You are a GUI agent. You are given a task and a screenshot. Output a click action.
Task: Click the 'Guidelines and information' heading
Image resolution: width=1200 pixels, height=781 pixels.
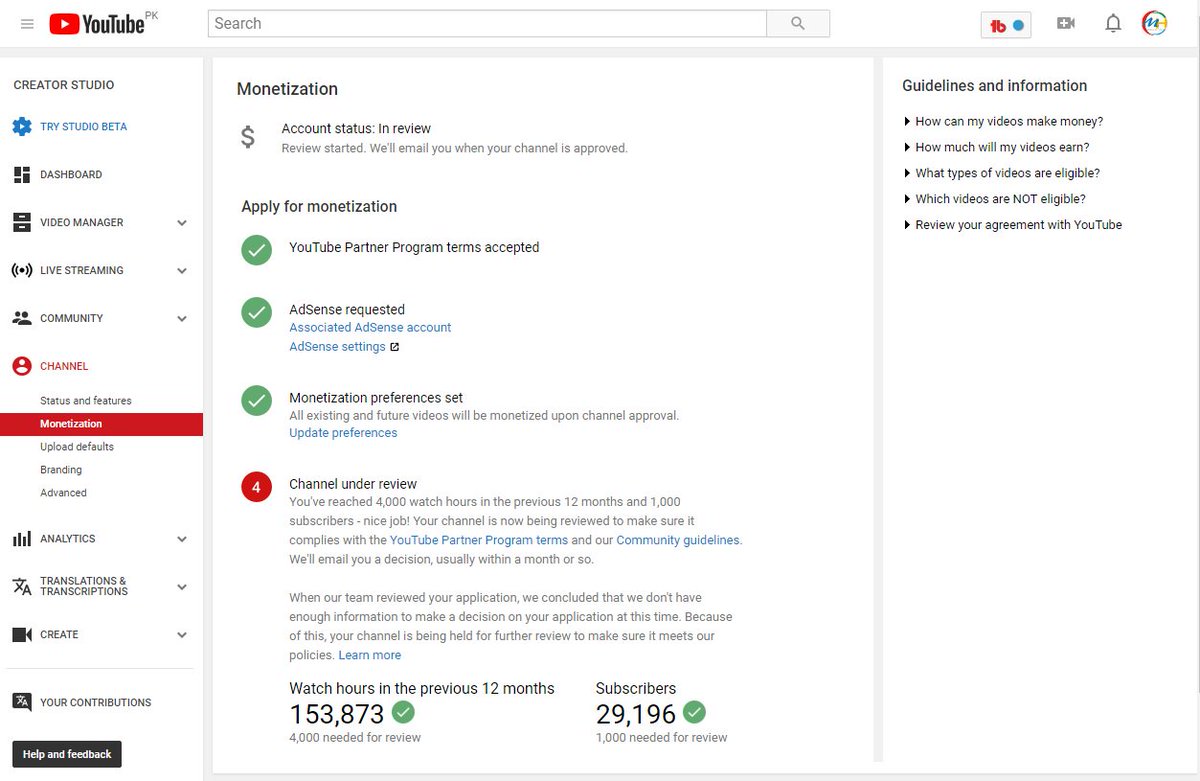(x=994, y=86)
